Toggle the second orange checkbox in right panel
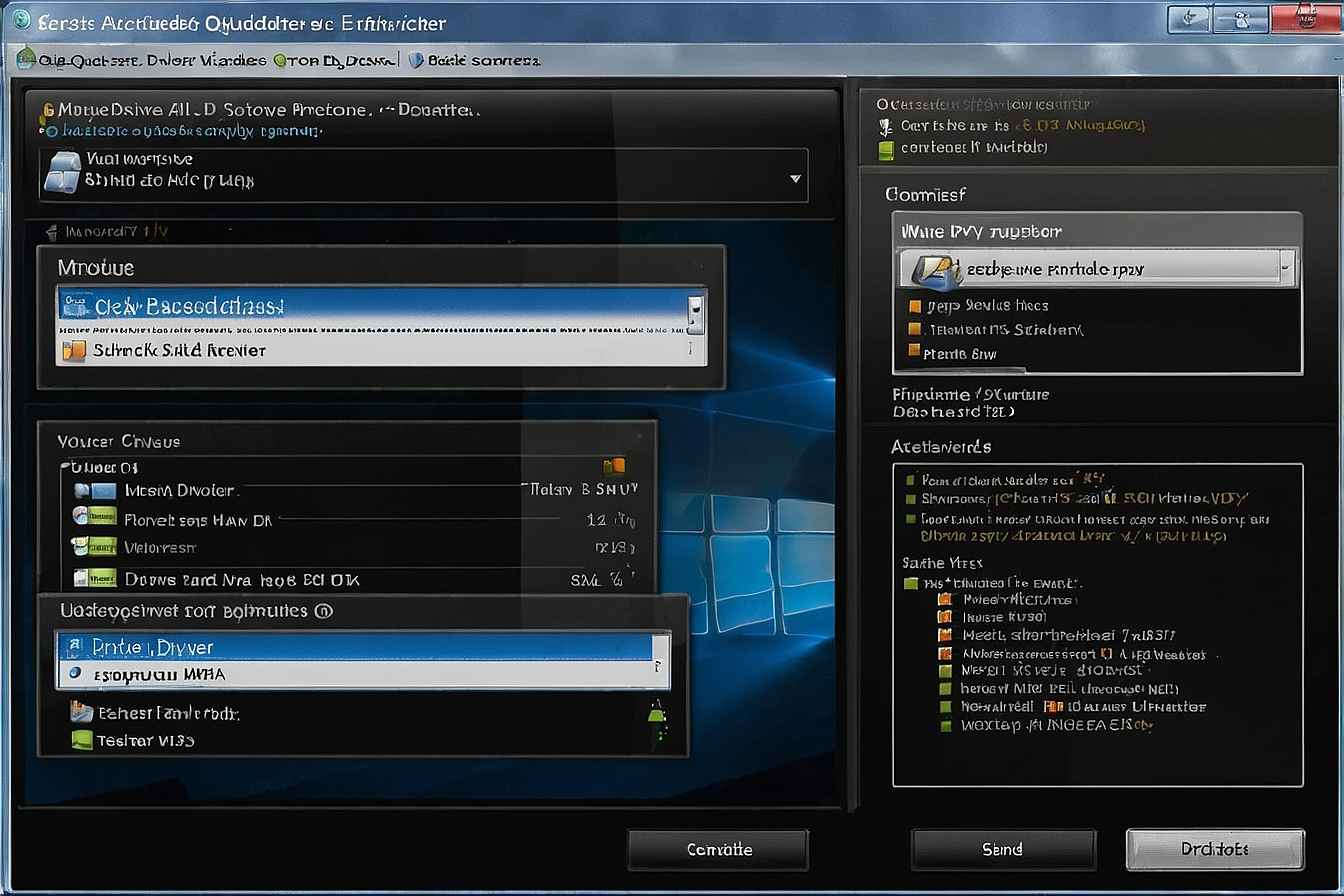This screenshot has width=1344, height=896. tap(913, 329)
